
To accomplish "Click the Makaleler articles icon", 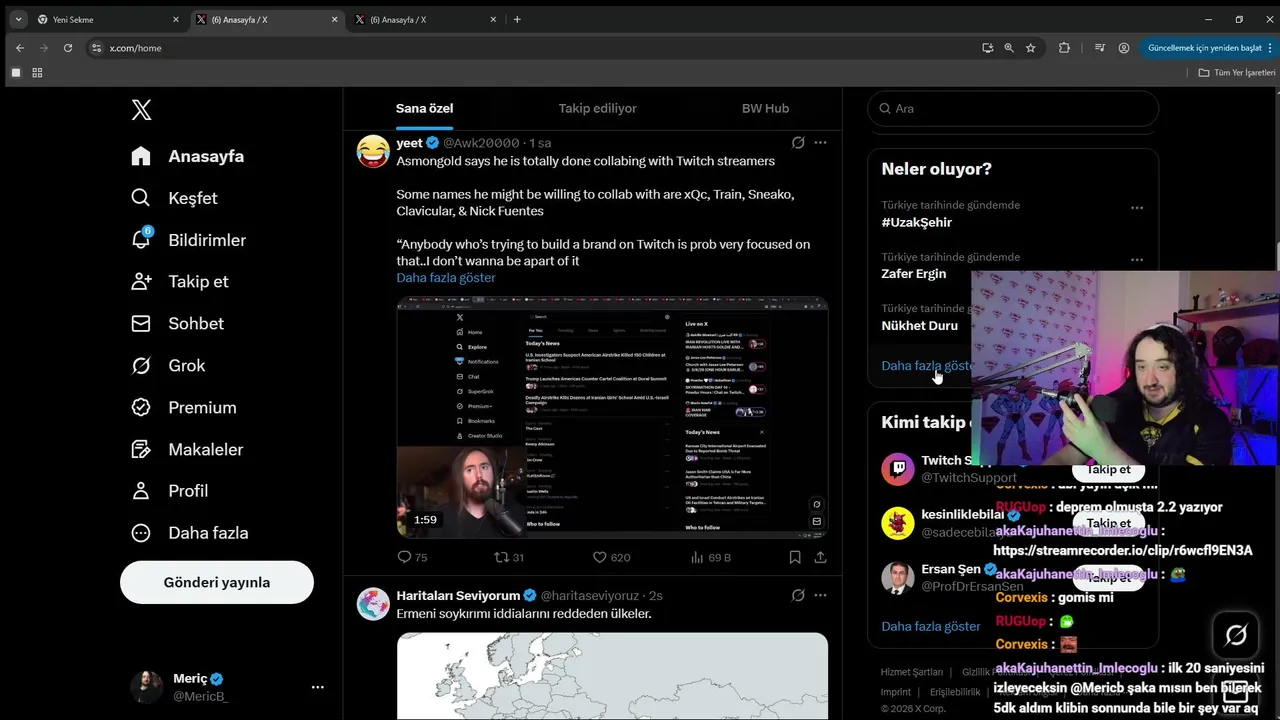I will [141, 450].
